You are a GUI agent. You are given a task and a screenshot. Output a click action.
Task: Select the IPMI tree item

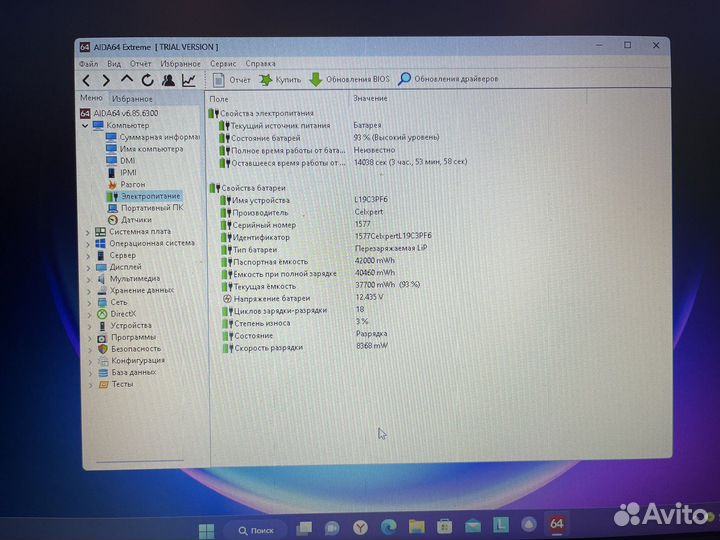pos(121,173)
